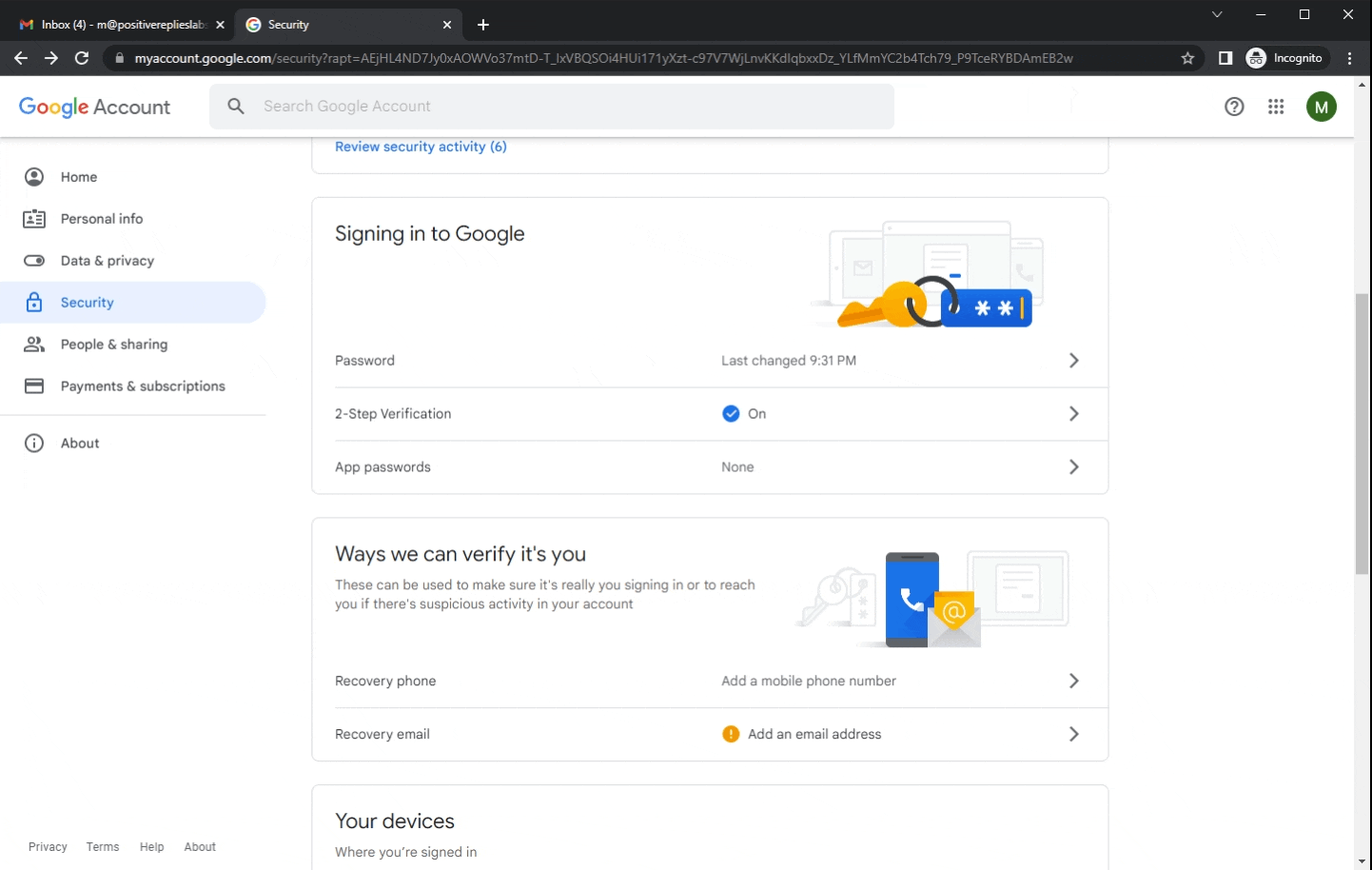Open the Chrome side panel icon

coord(1225,58)
